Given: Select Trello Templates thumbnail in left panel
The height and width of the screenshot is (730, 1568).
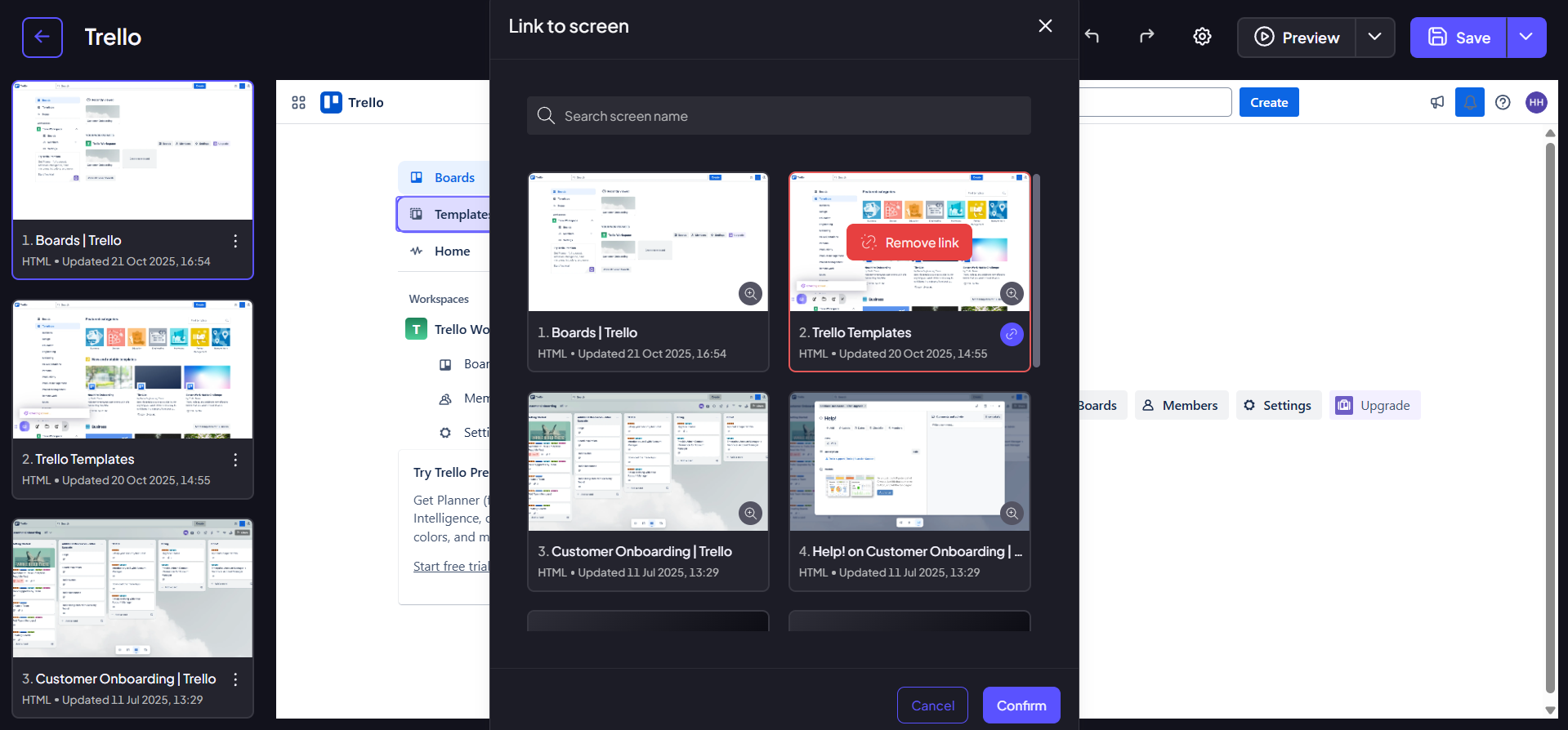Looking at the screenshot, I should click(132, 370).
